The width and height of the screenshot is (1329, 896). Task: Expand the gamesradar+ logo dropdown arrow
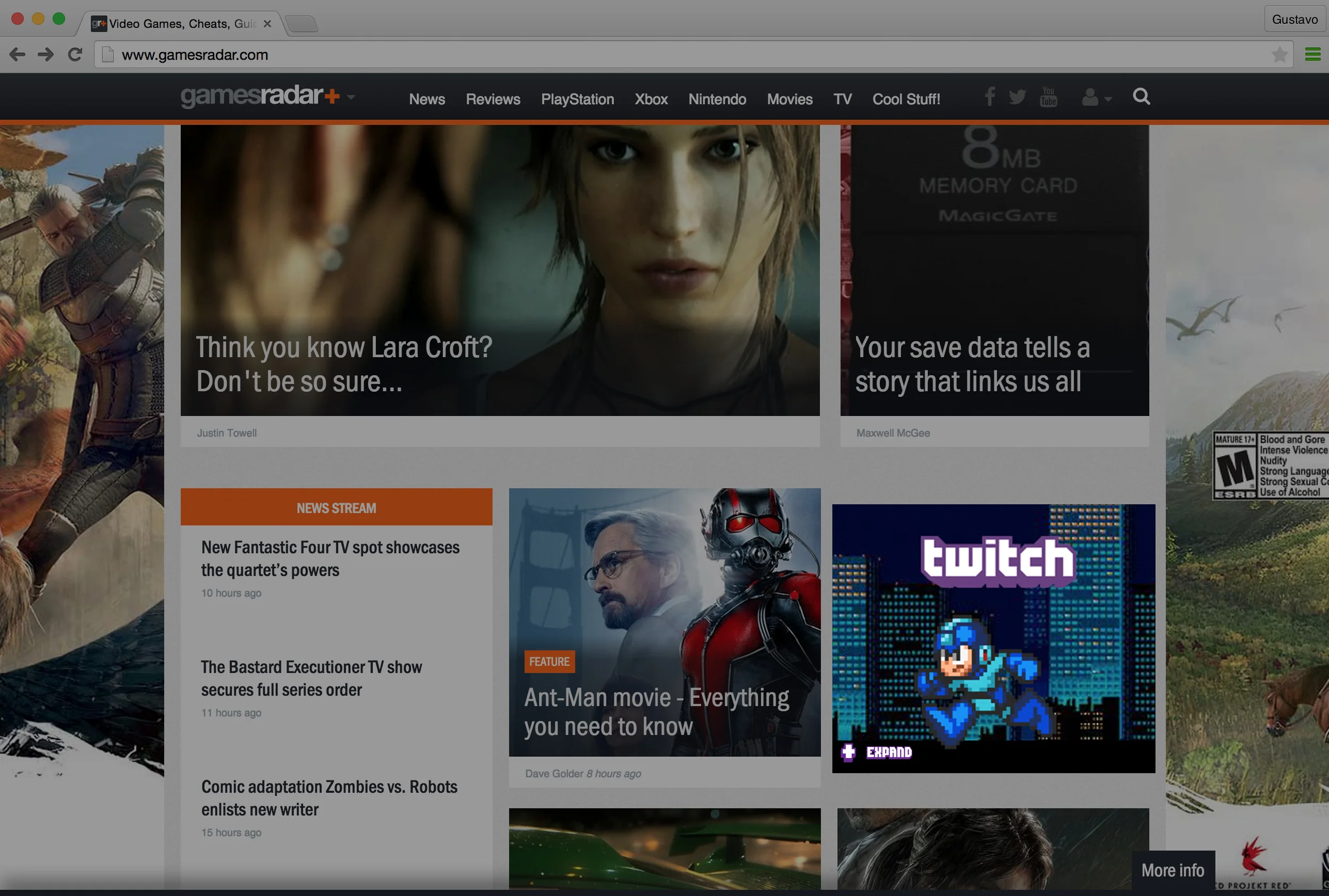click(351, 97)
